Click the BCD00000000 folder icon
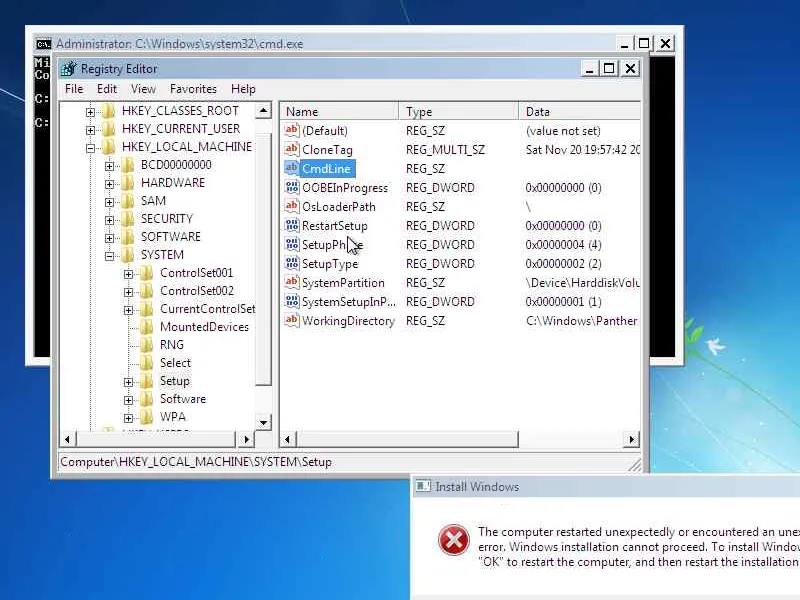Image resolution: width=800 pixels, height=600 pixels. (x=128, y=165)
